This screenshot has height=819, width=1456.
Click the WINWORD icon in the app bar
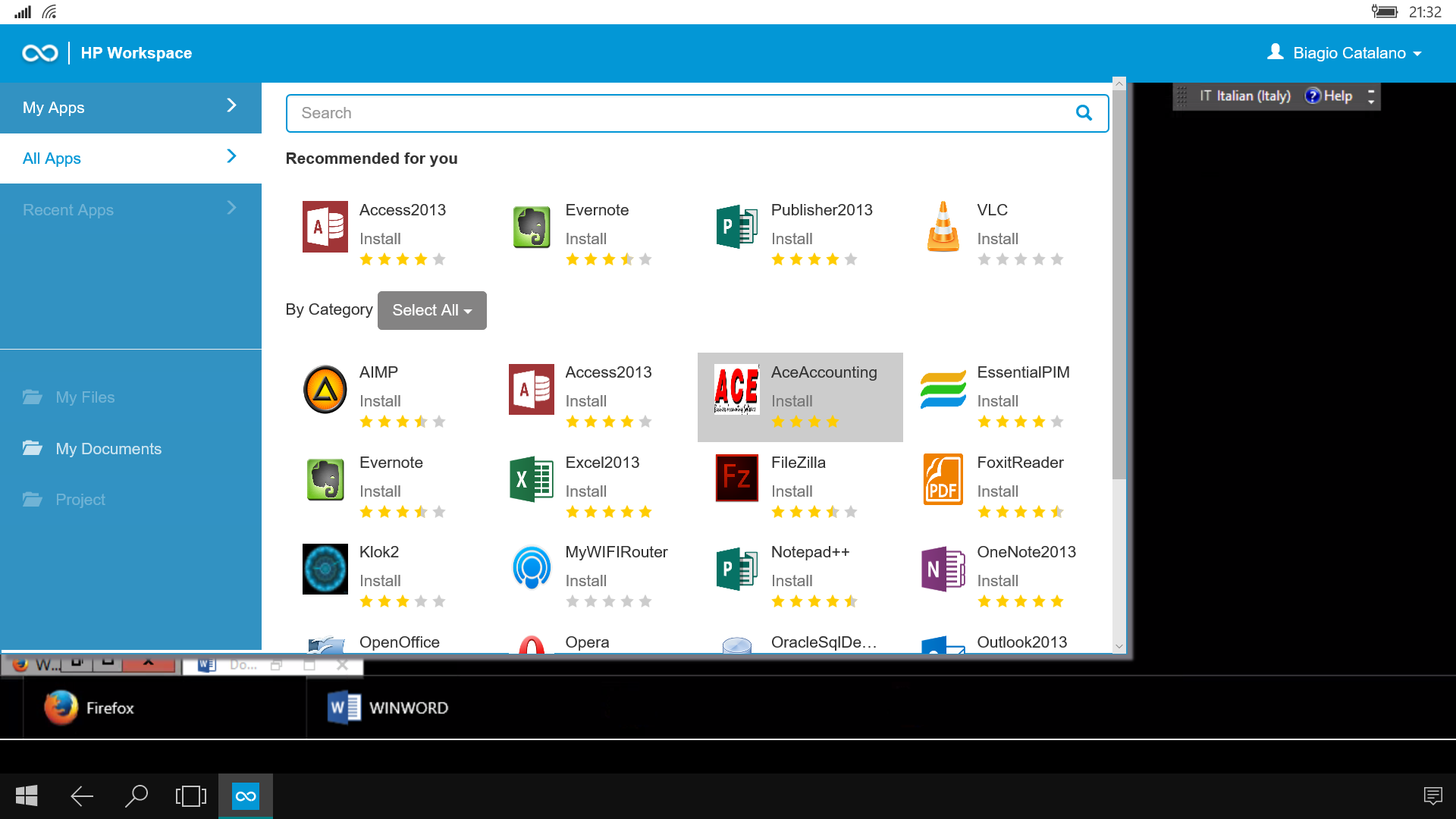[x=344, y=708]
